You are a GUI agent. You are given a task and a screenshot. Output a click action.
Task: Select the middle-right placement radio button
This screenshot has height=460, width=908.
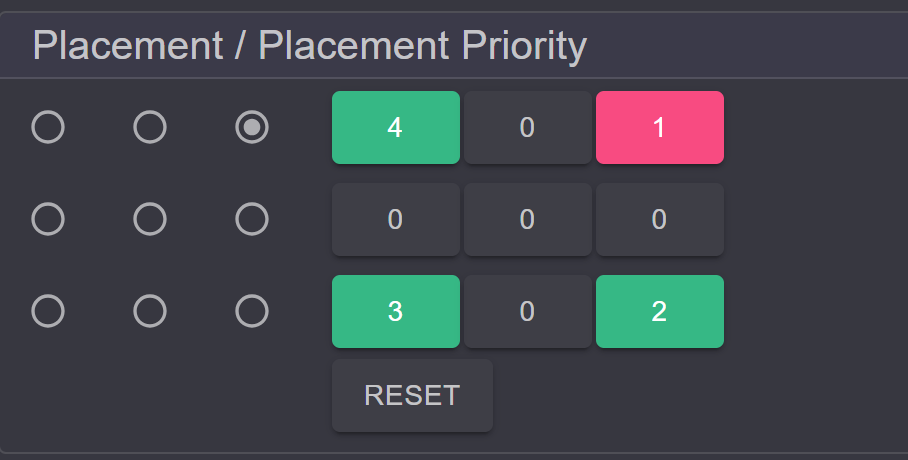tap(252, 219)
